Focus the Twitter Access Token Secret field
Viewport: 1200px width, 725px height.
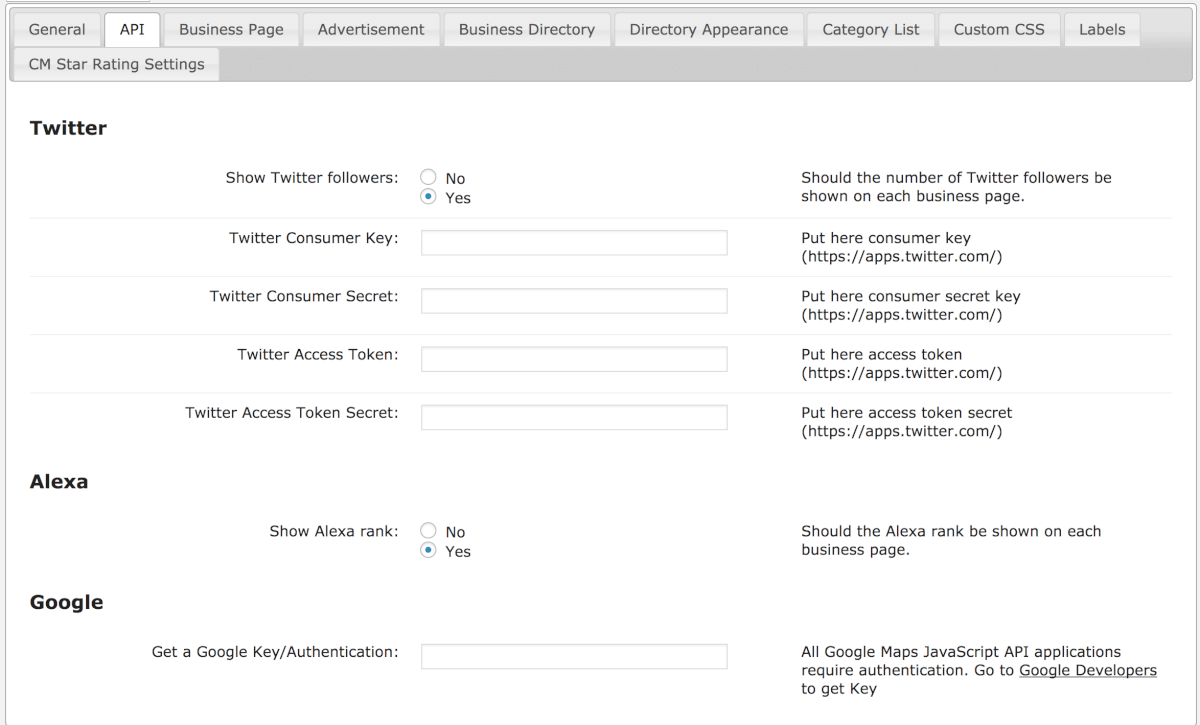574,417
